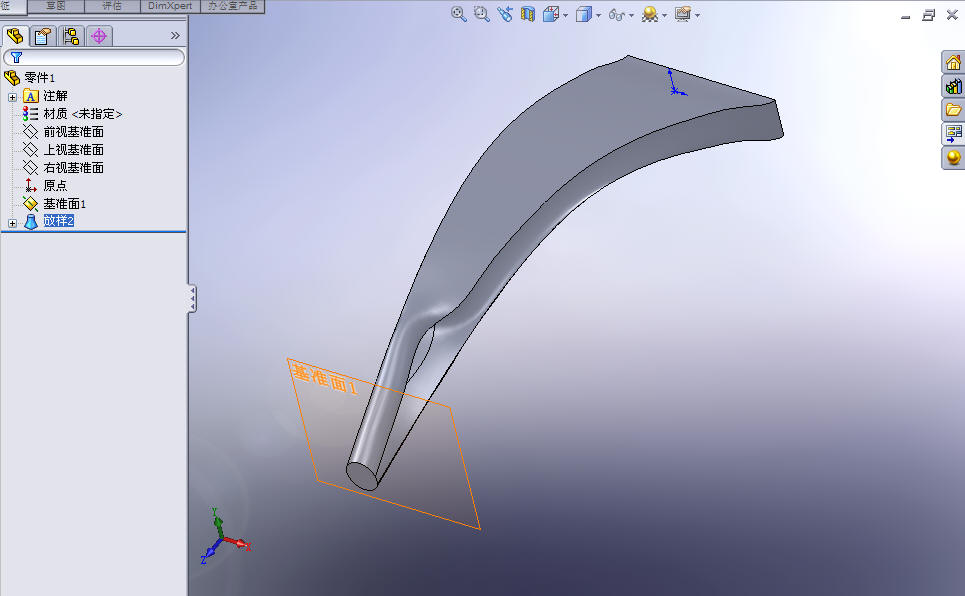The image size is (965, 596).
Task: Click the XYZ orientation triad
Action: pos(224,537)
